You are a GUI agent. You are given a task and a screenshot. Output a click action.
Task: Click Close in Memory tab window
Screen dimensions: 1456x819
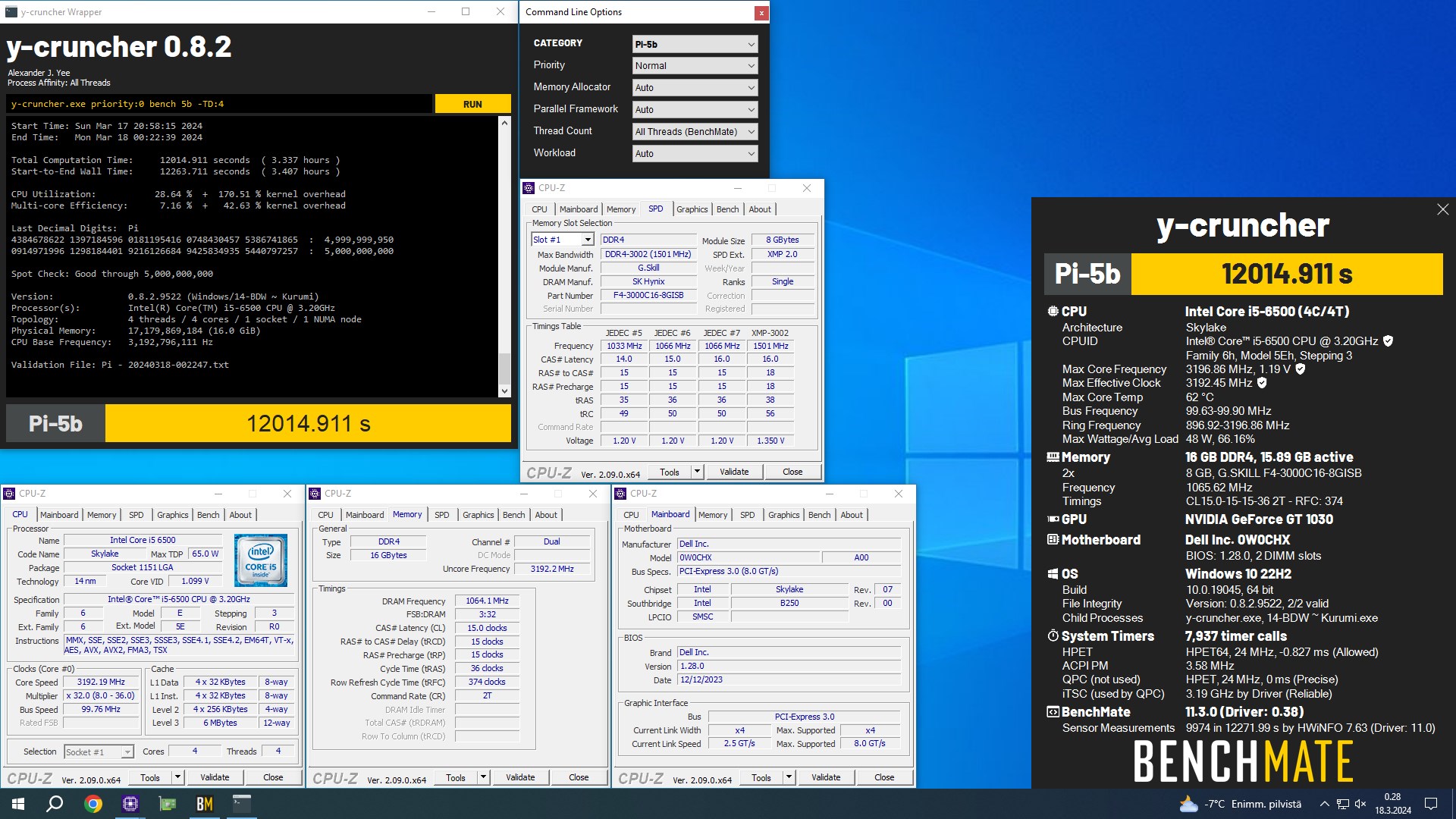pos(579,777)
